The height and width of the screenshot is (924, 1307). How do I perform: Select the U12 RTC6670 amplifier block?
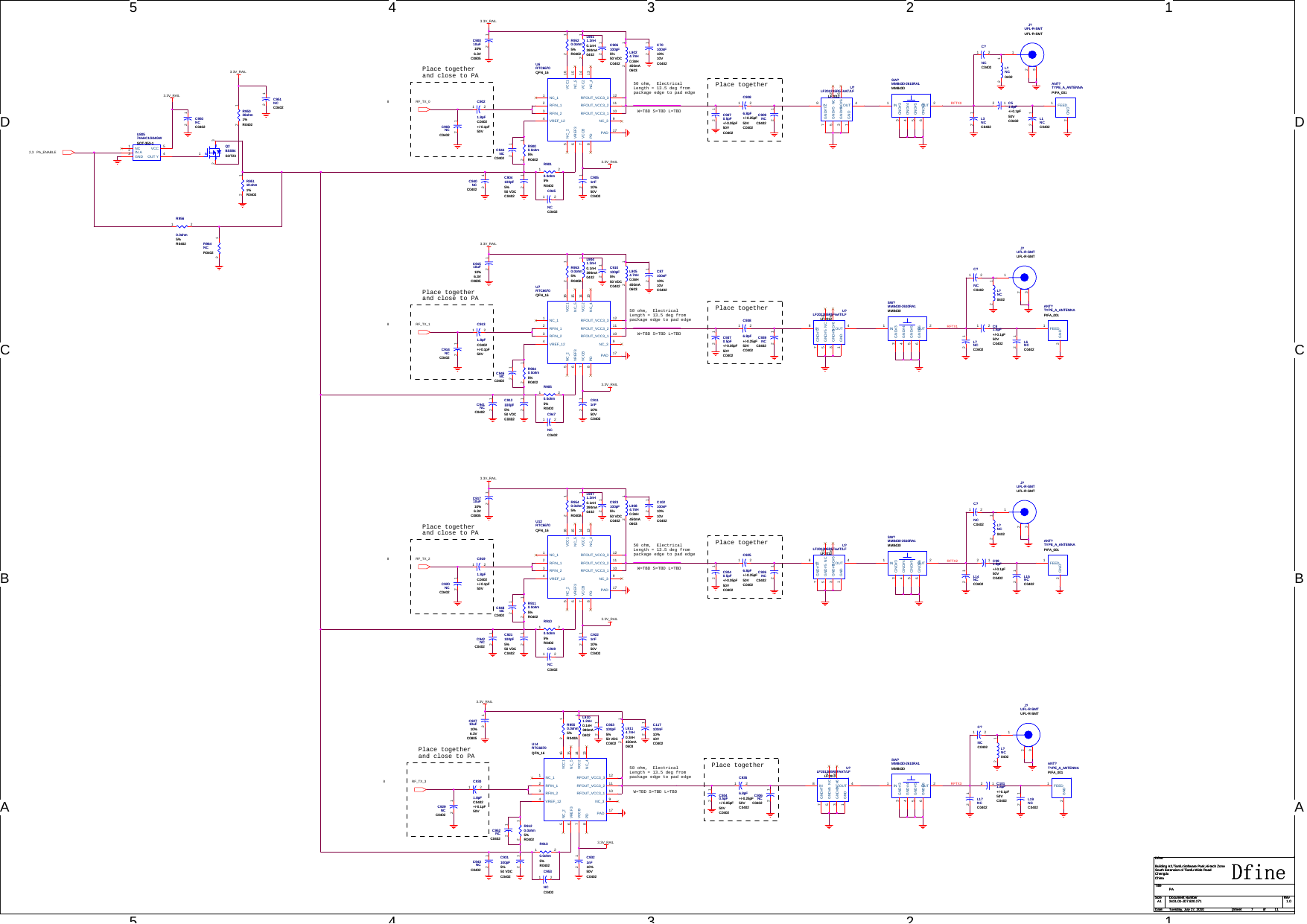coord(579,567)
